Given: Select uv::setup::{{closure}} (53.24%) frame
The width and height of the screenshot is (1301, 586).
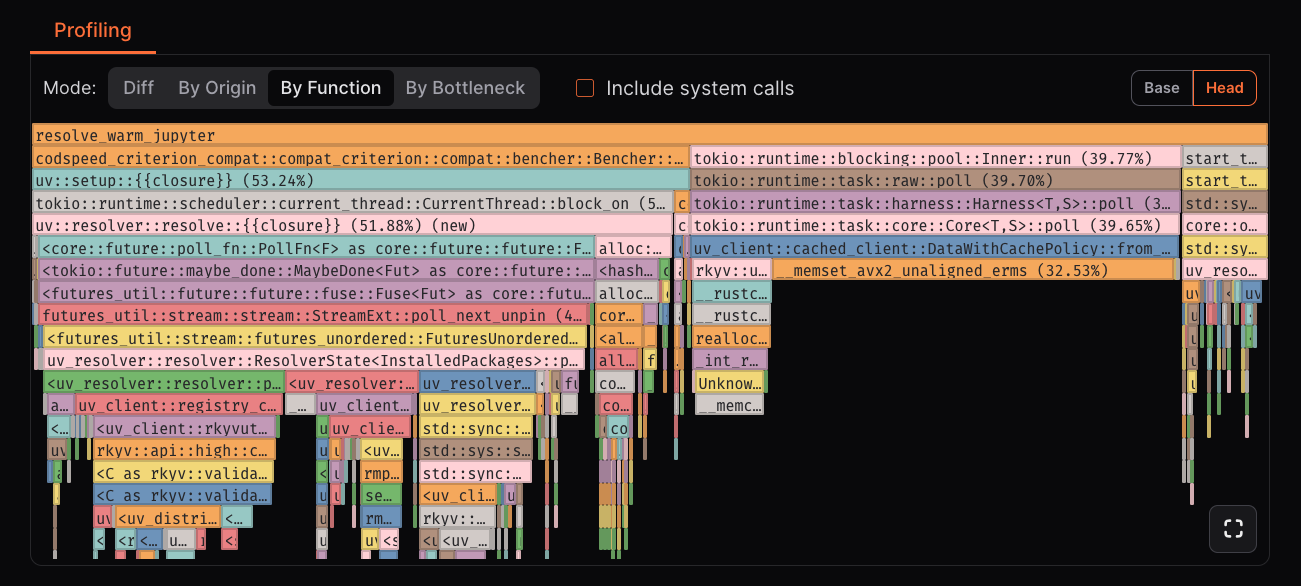Looking at the screenshot, I should [x=361, y=180].
